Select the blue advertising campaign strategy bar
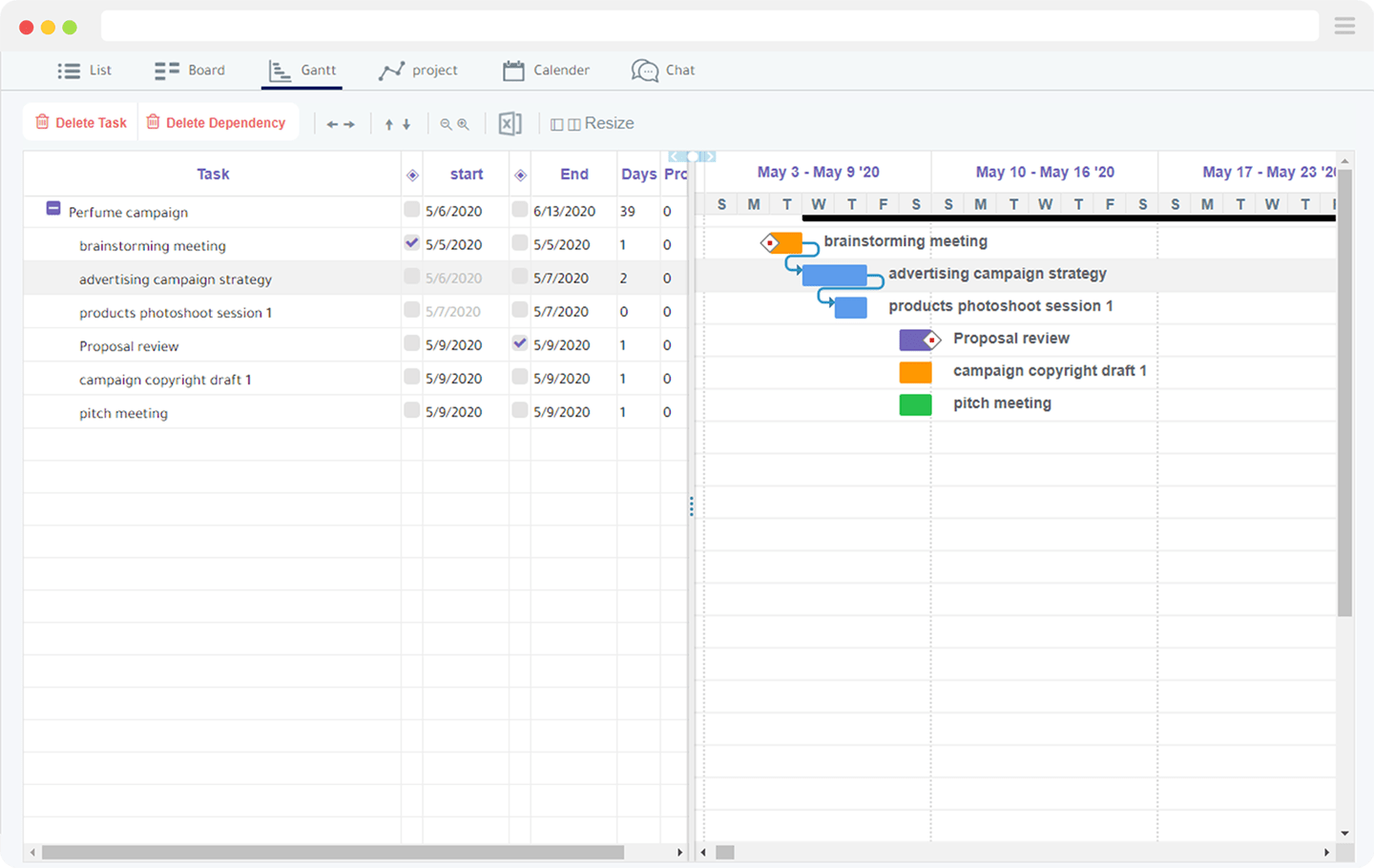 (835, 276)
